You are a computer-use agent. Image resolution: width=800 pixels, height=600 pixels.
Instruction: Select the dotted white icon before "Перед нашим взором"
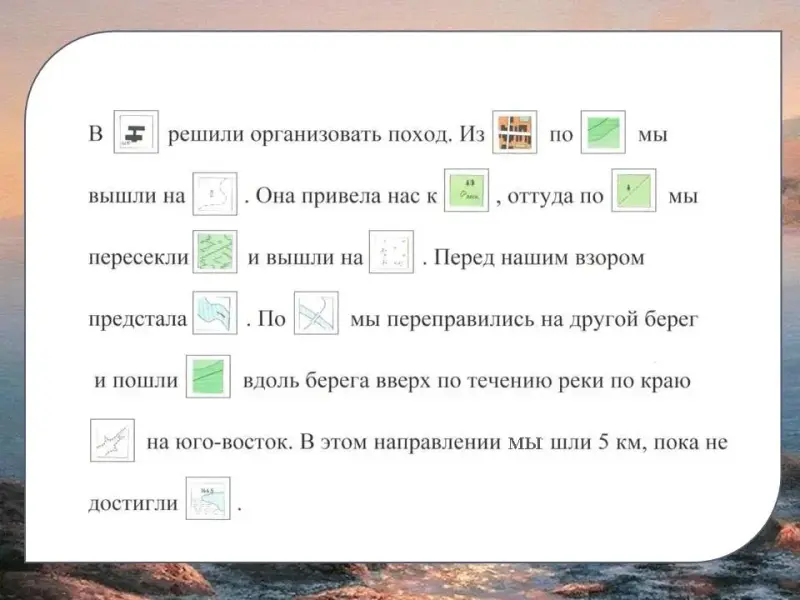click(x=392, y=254)
